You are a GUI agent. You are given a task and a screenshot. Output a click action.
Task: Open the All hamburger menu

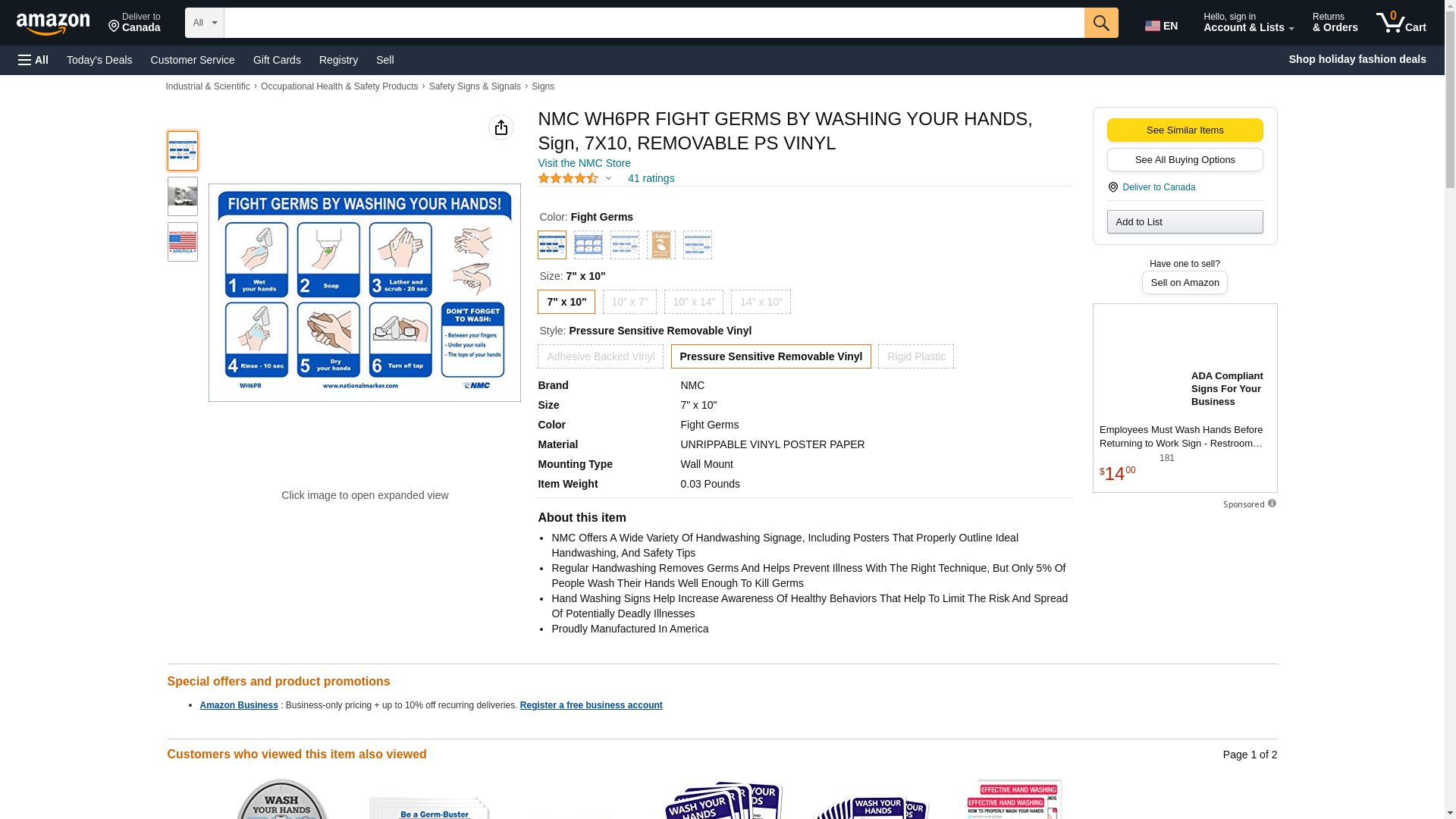tap(33, 60)
